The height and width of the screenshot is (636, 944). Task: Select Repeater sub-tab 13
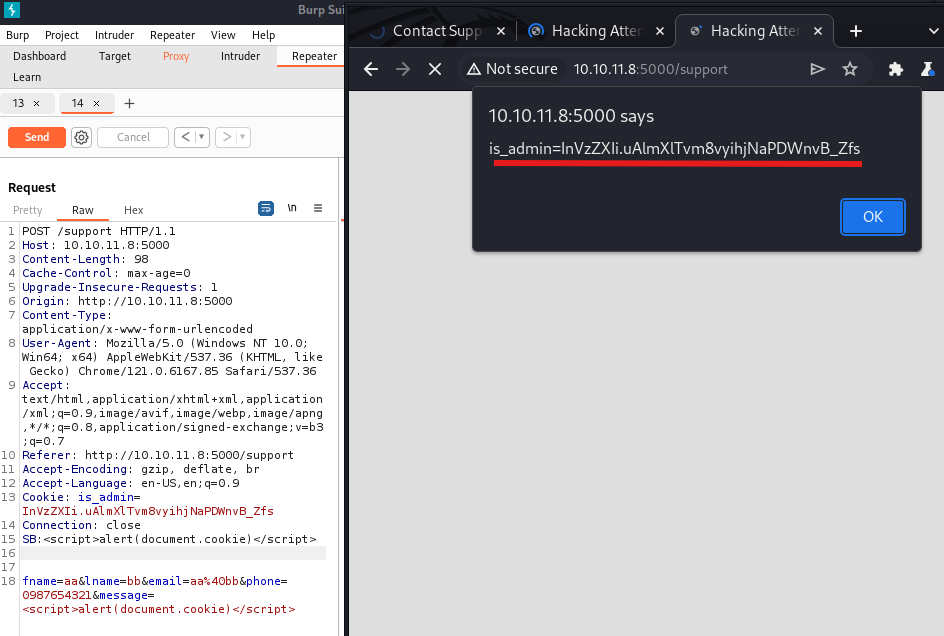click(19, 104)
